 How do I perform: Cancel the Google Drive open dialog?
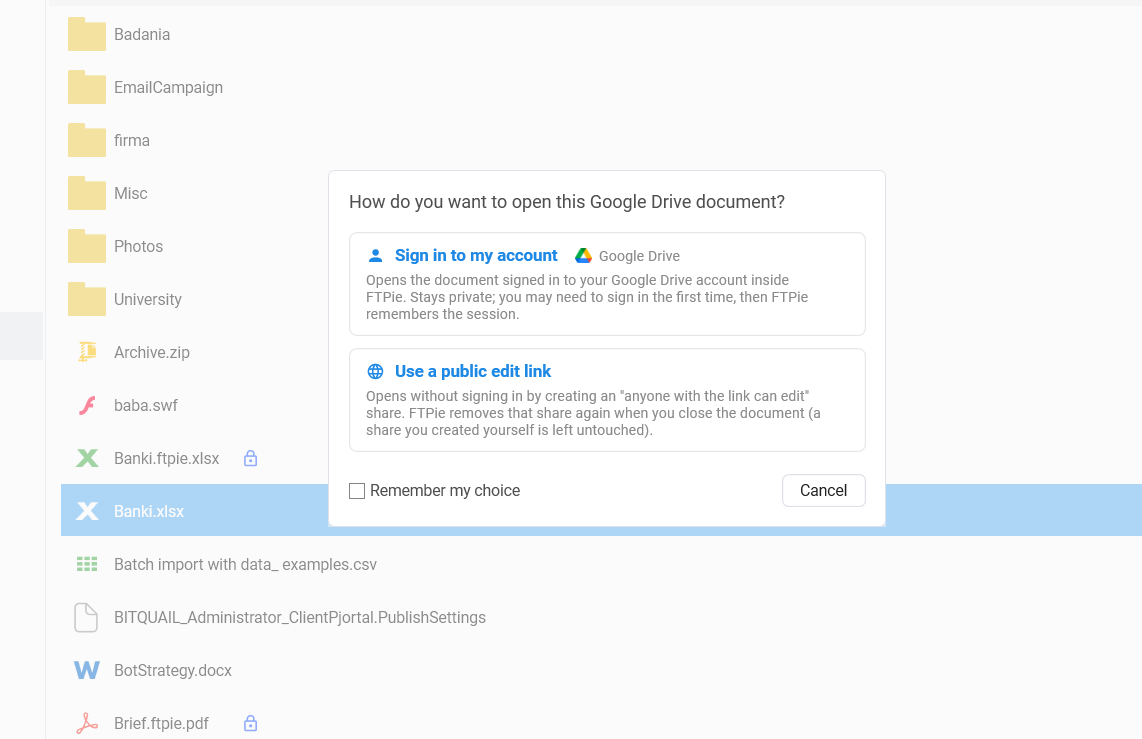(x=824, y=491)
